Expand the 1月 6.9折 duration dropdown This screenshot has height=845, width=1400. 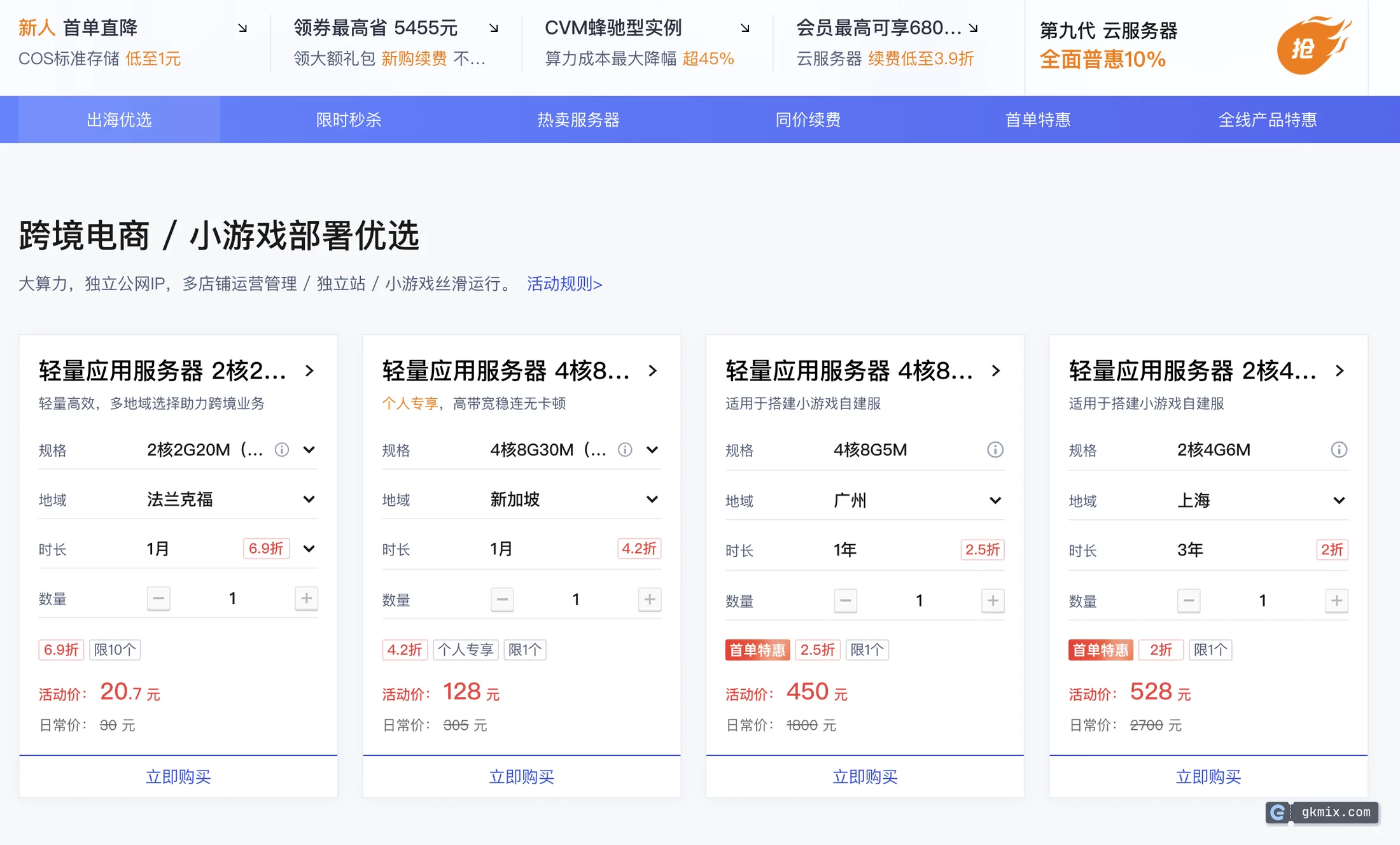309,548
